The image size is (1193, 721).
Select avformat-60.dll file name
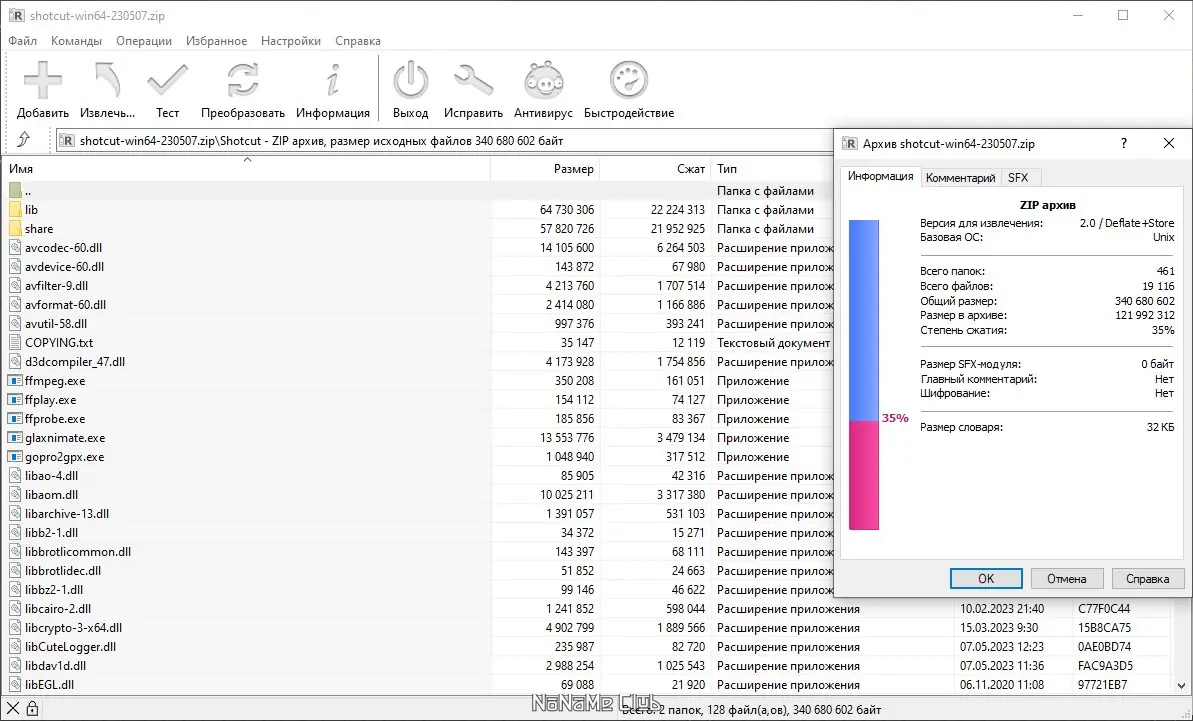pos(65,305)
